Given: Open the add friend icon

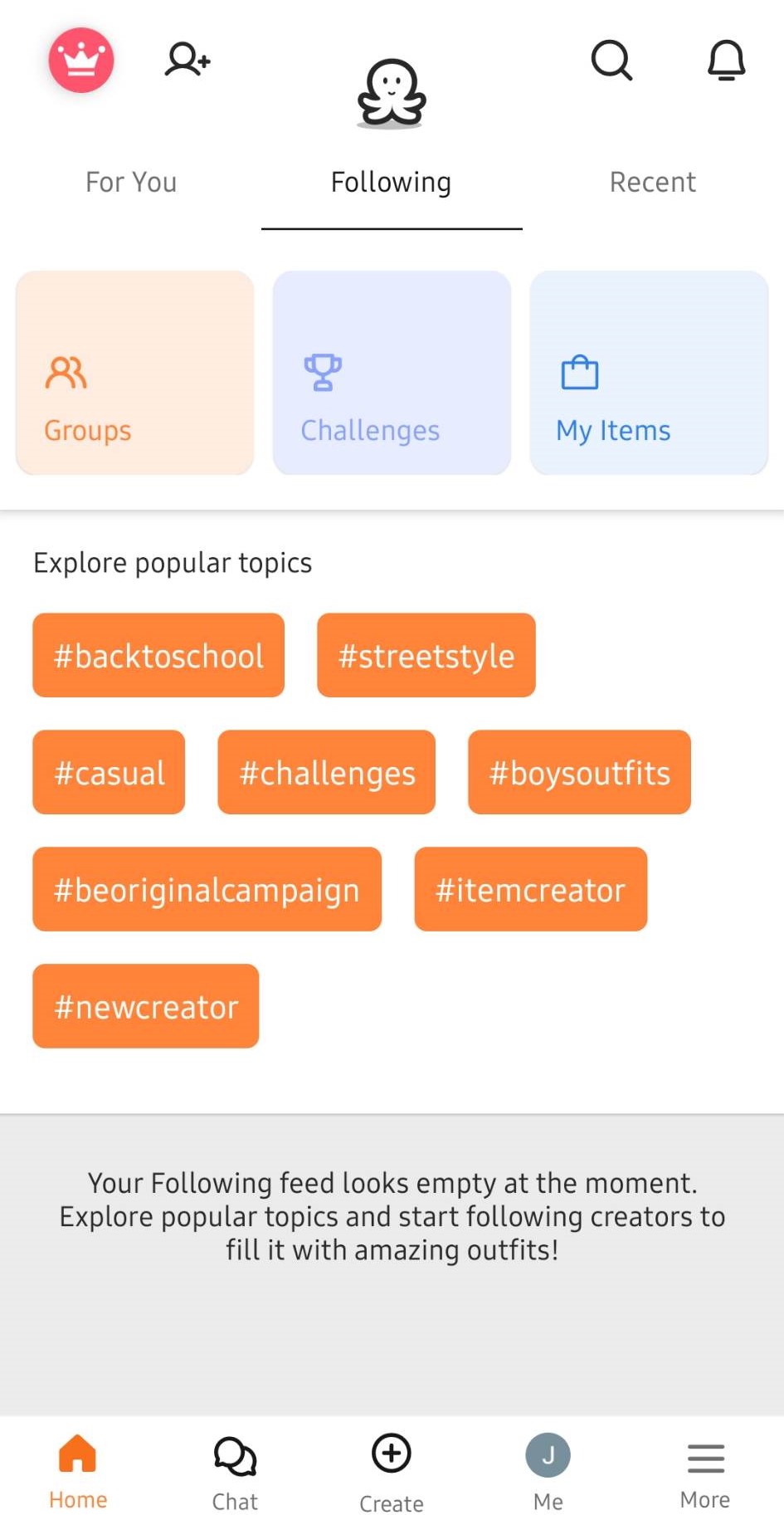Looking at the screenshot, I should [x=187, y=60].
